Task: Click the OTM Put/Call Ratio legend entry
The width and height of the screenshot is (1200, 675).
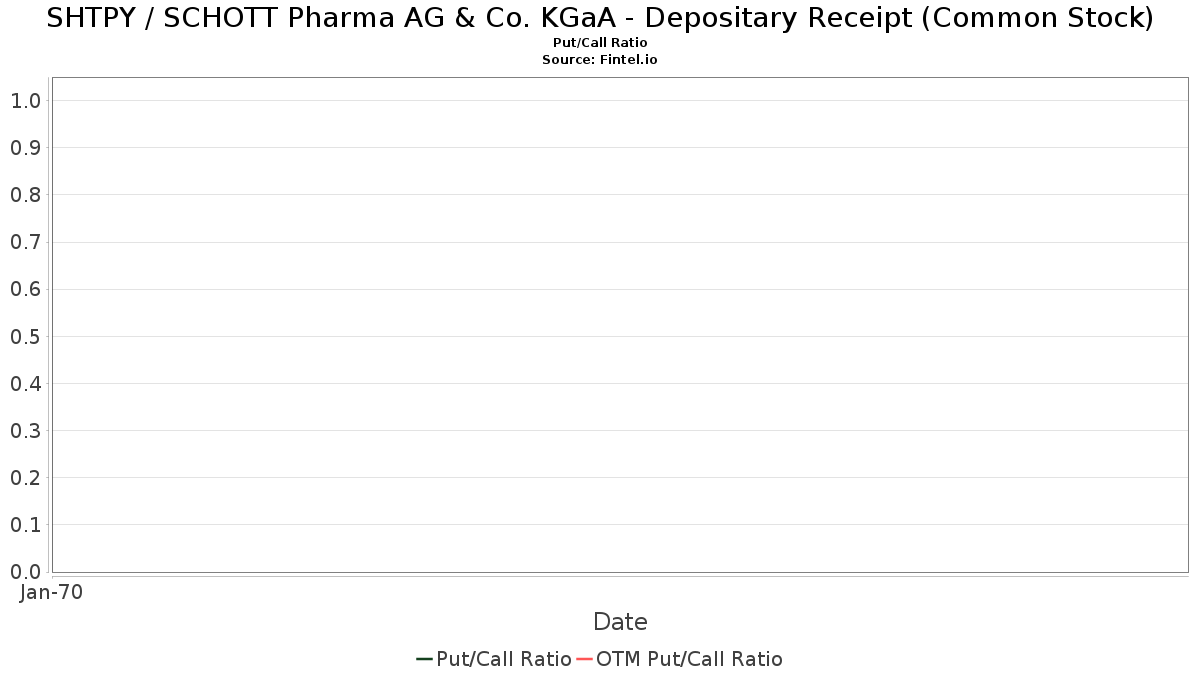Action: 680,659
